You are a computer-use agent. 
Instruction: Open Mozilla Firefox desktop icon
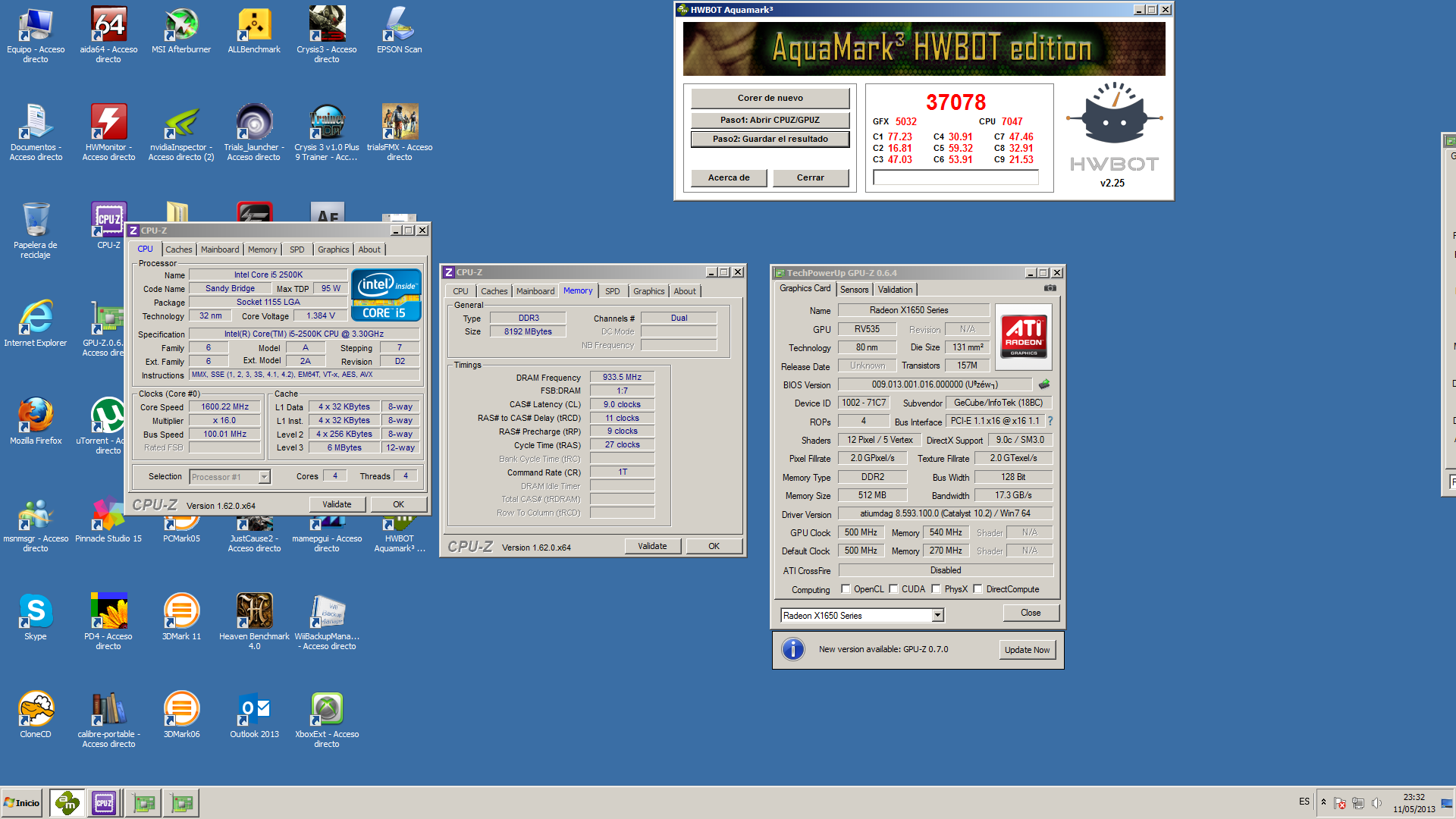(36, 422)
